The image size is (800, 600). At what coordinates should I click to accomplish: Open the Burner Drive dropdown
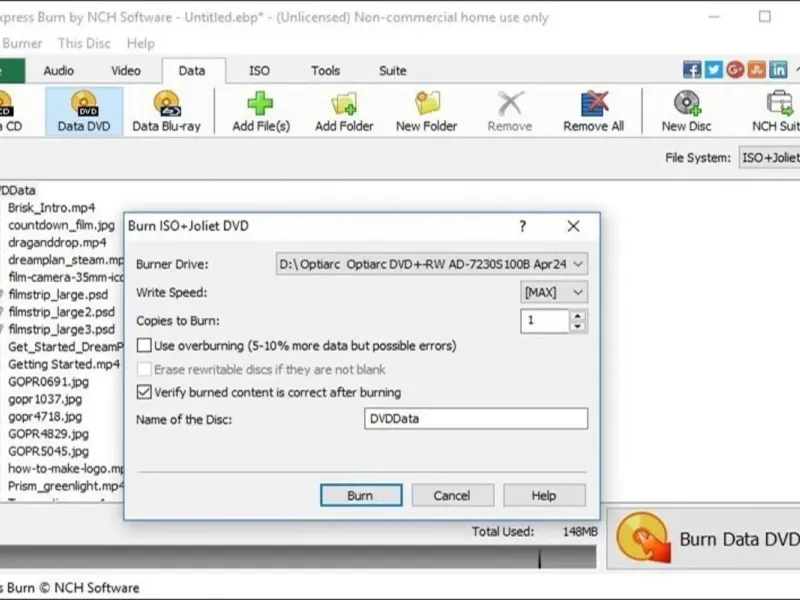click(432, 264)
